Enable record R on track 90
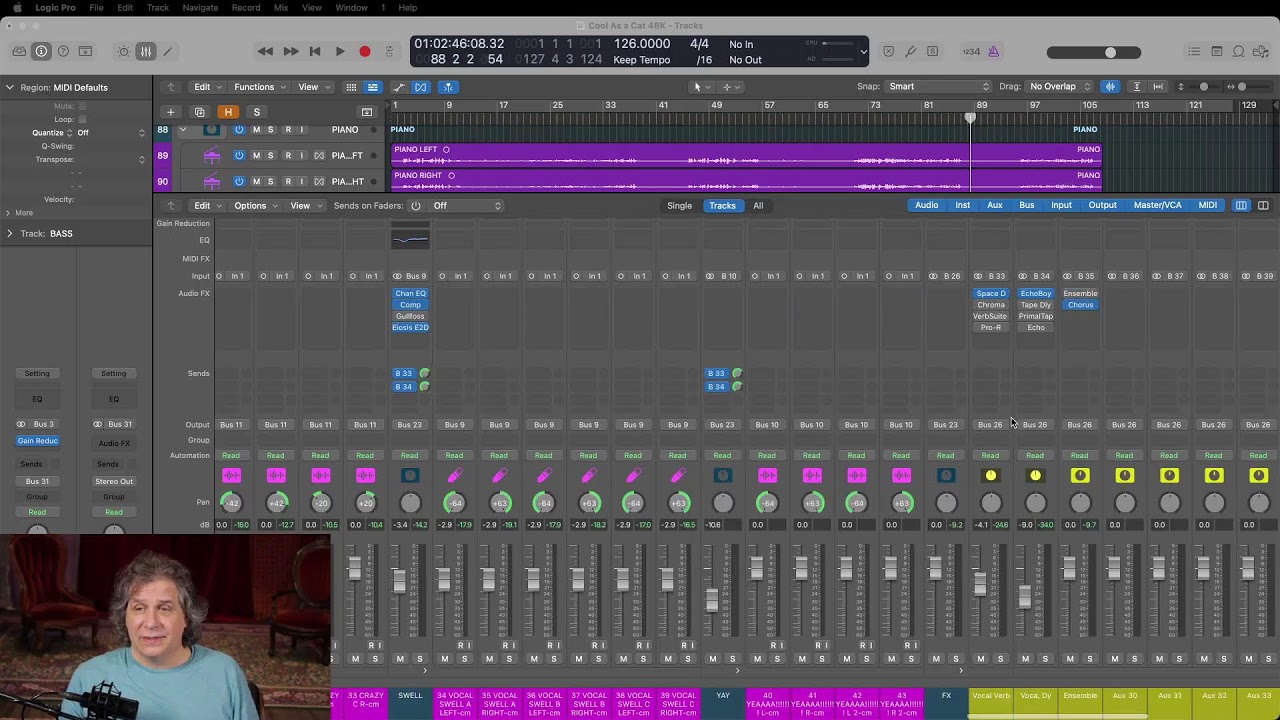Viewport: 1280px width, 720px height. [x=288, y=181]
